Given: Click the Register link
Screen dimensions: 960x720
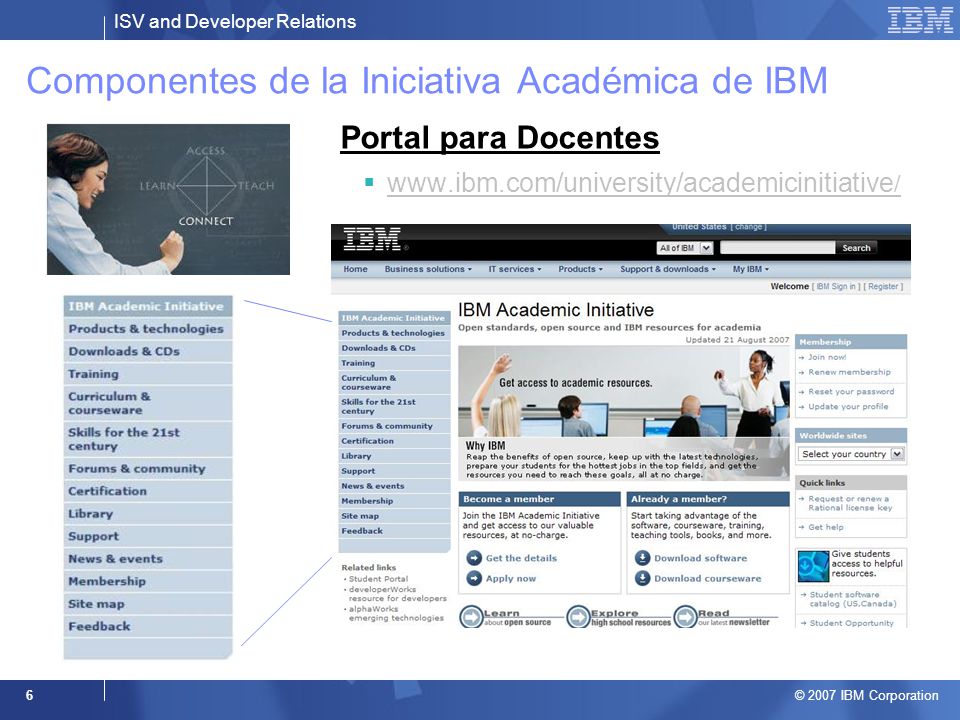Looking at the screenshot, I should coord(883,287).
